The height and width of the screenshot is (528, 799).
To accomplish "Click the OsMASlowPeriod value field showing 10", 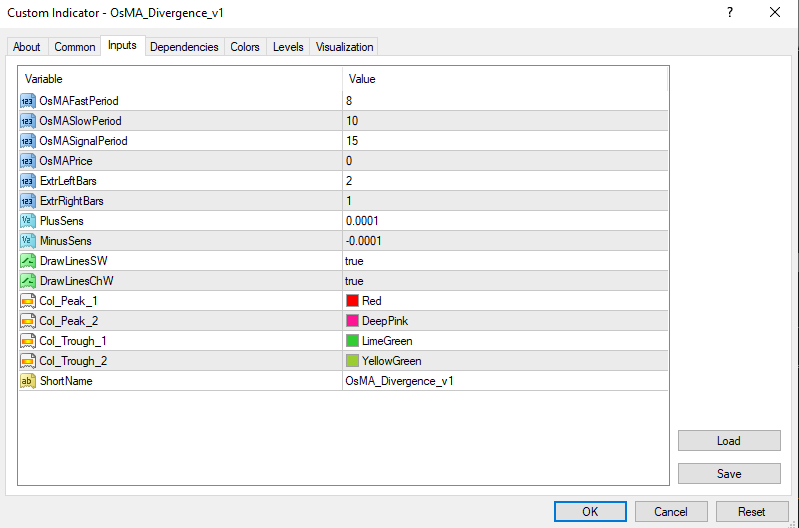I will 505,121.
